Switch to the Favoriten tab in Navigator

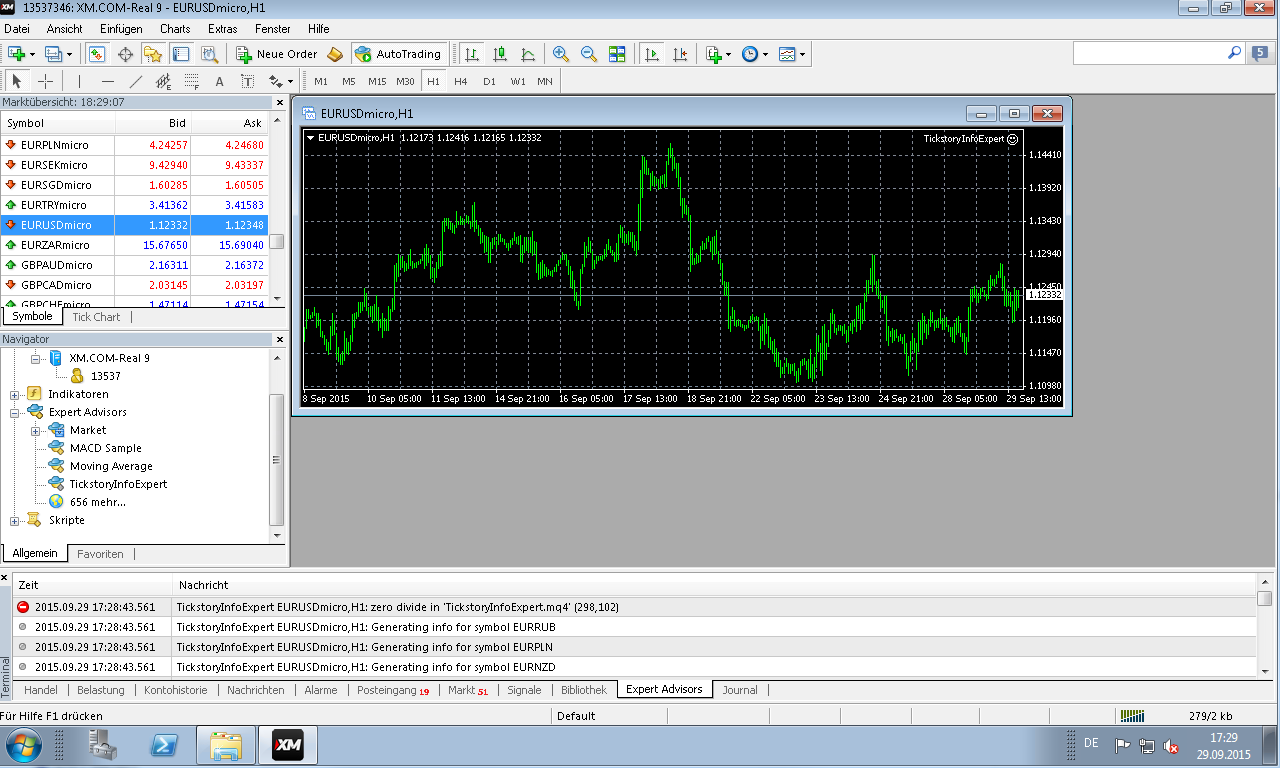(100, 553)
